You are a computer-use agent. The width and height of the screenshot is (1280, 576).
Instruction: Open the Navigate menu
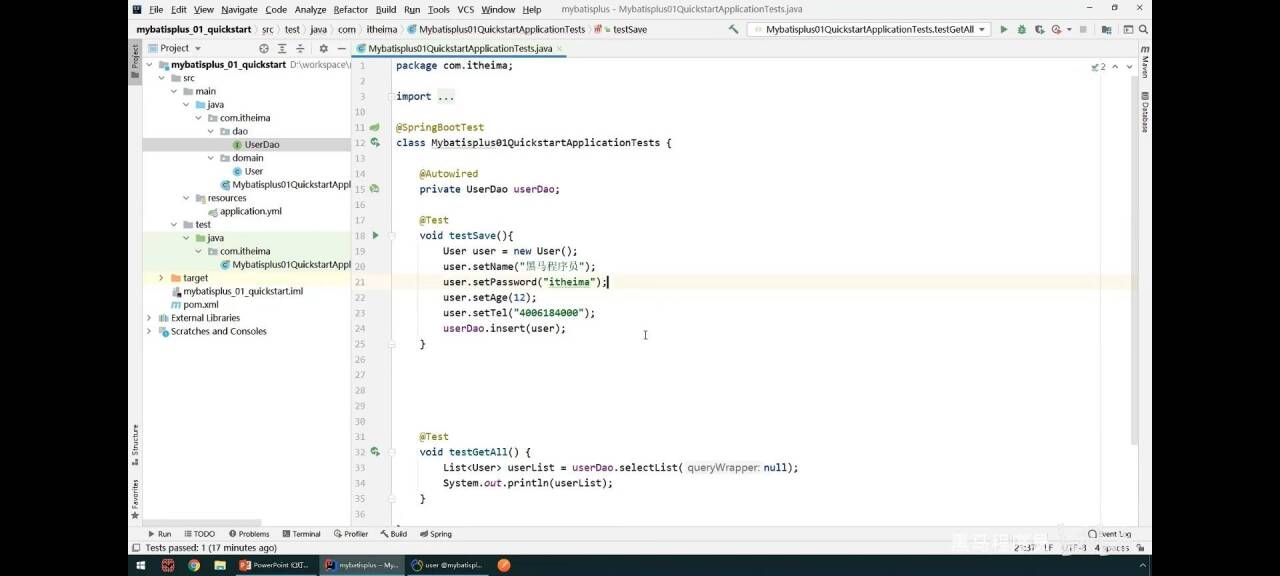tap(239, 9)
